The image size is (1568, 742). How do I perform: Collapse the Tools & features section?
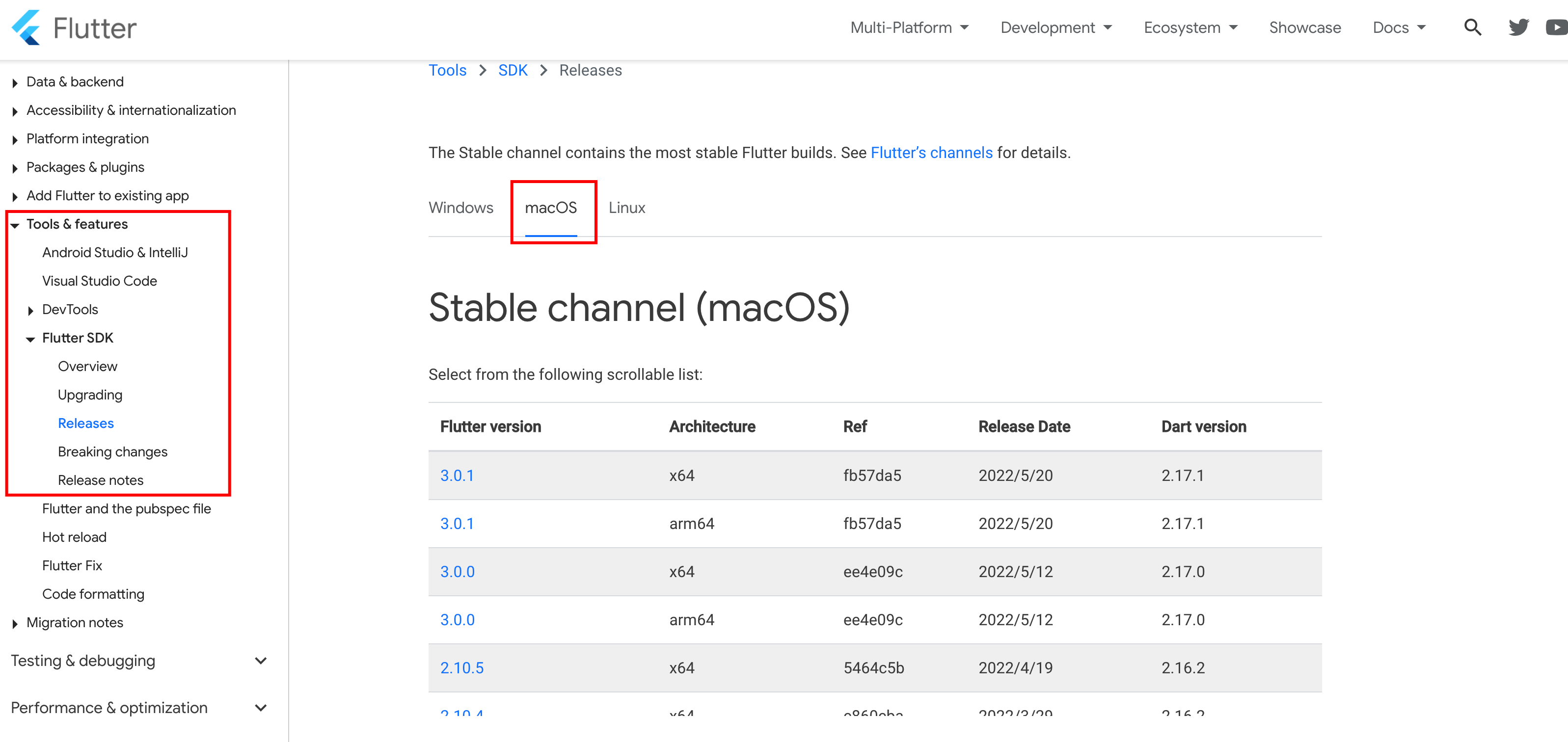click(x=77, y=224)
